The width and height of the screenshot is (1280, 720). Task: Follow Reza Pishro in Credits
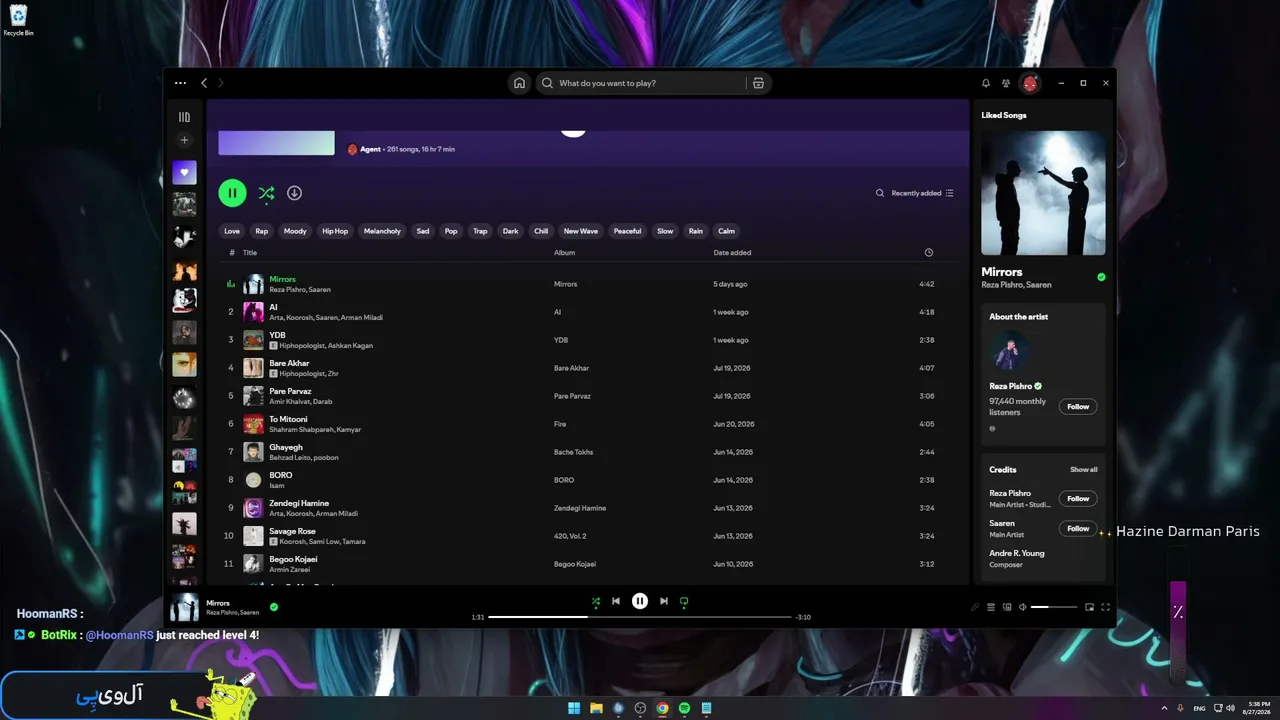1078,498
